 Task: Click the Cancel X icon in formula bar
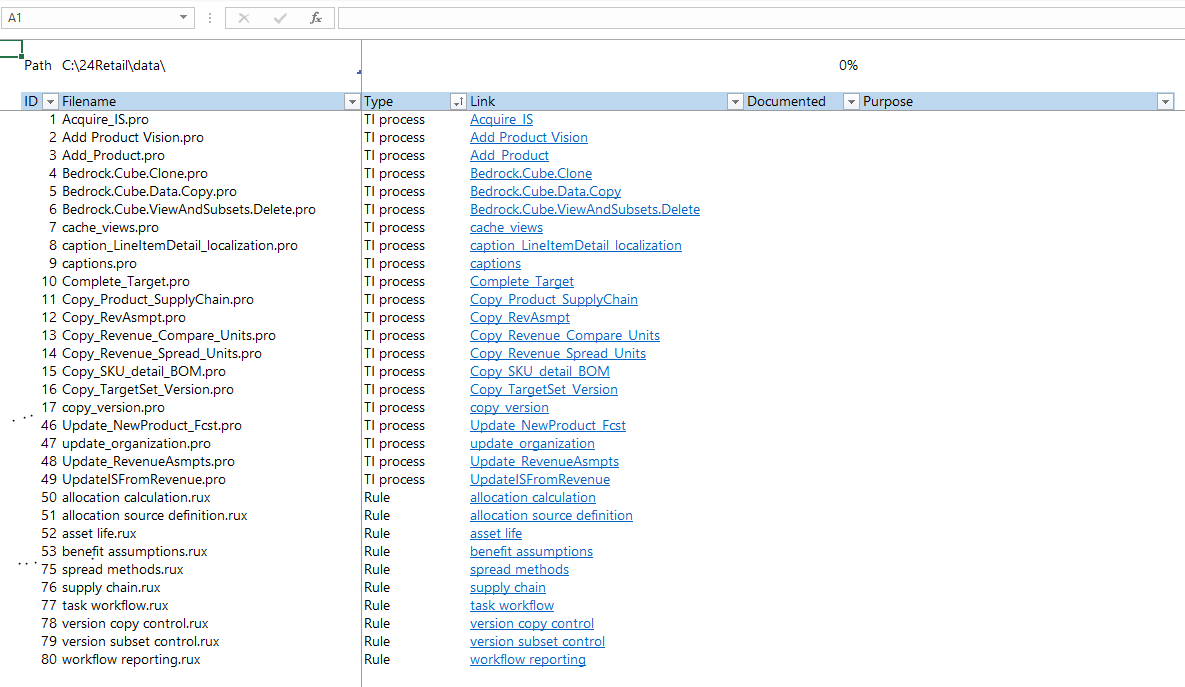[x=244, y=18]
